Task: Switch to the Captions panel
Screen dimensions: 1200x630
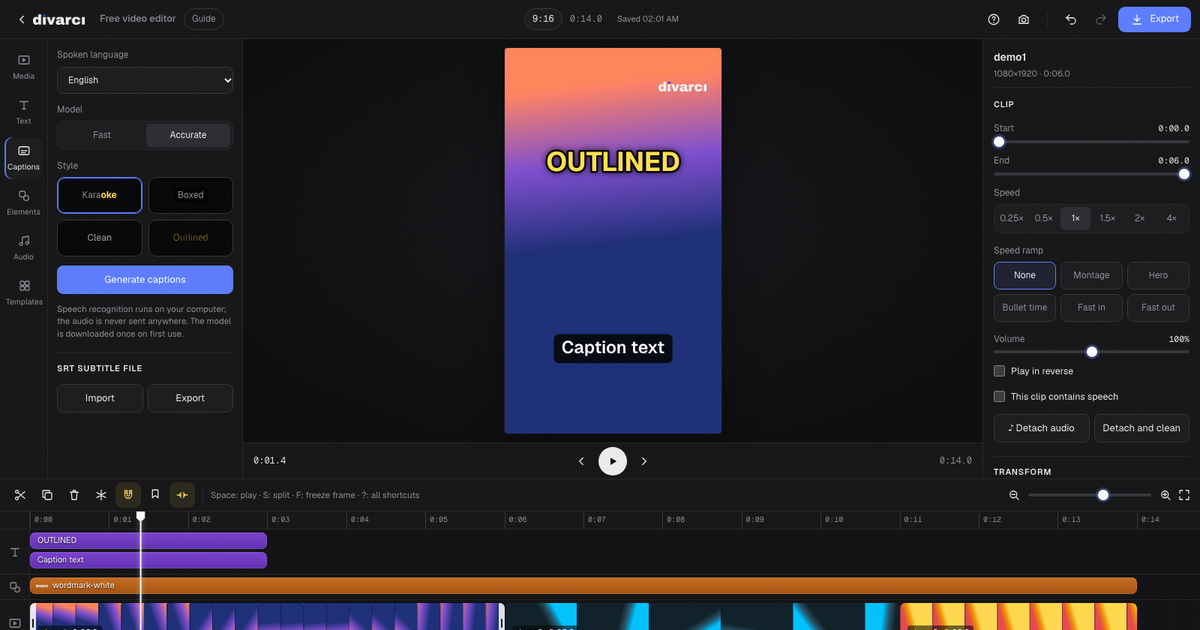Action: (x=24, y=158)
